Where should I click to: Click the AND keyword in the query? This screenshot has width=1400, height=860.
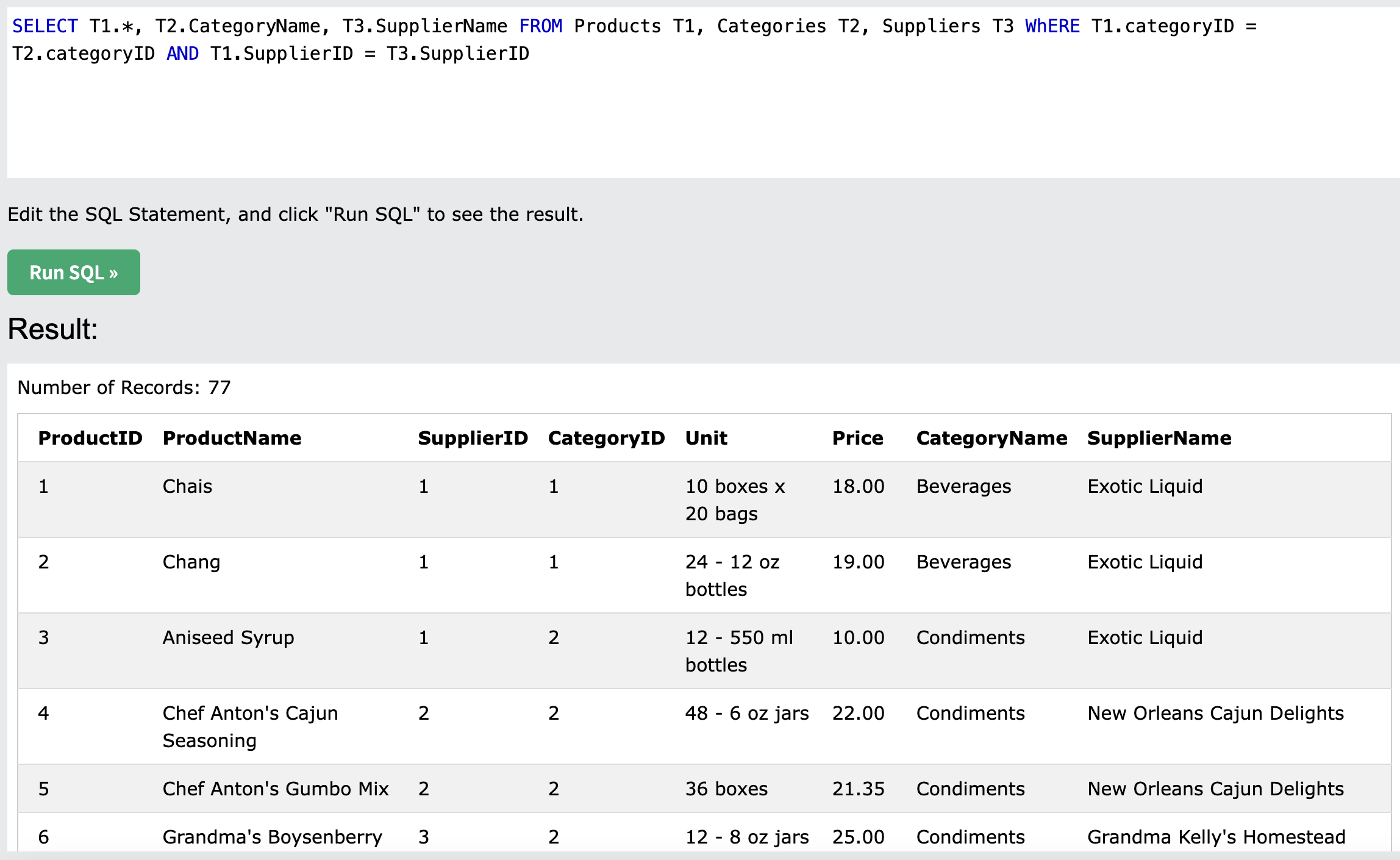pos(182,54)
